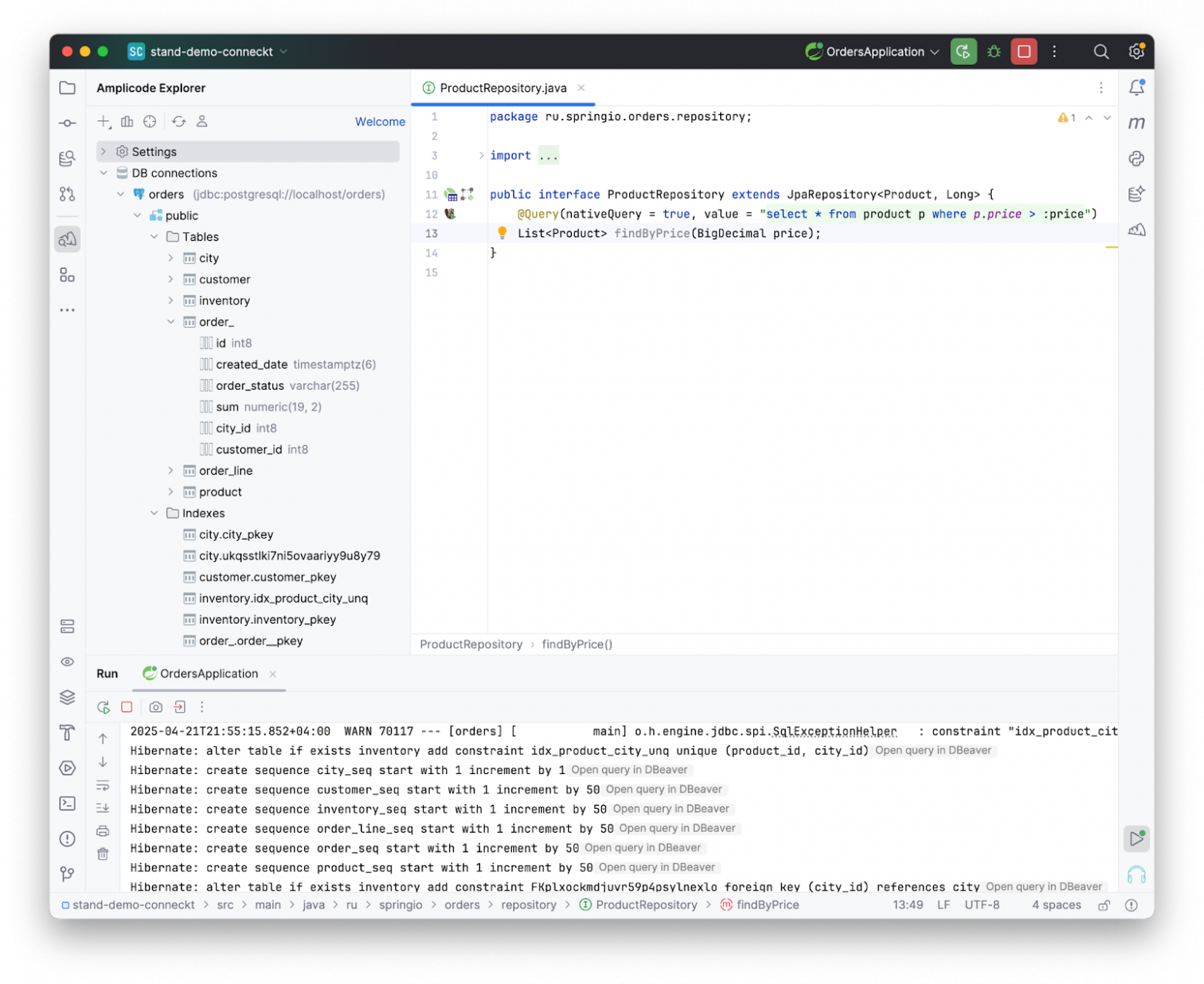Clear the Run console with trash icon
This screenshot has width=1204, height=984.
pos(103,854)
